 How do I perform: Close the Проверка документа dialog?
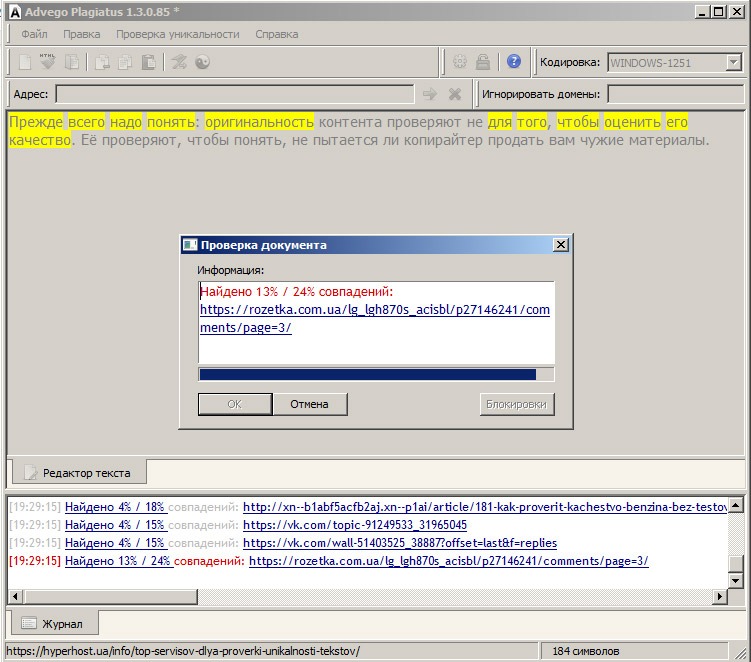pos(560,245)
